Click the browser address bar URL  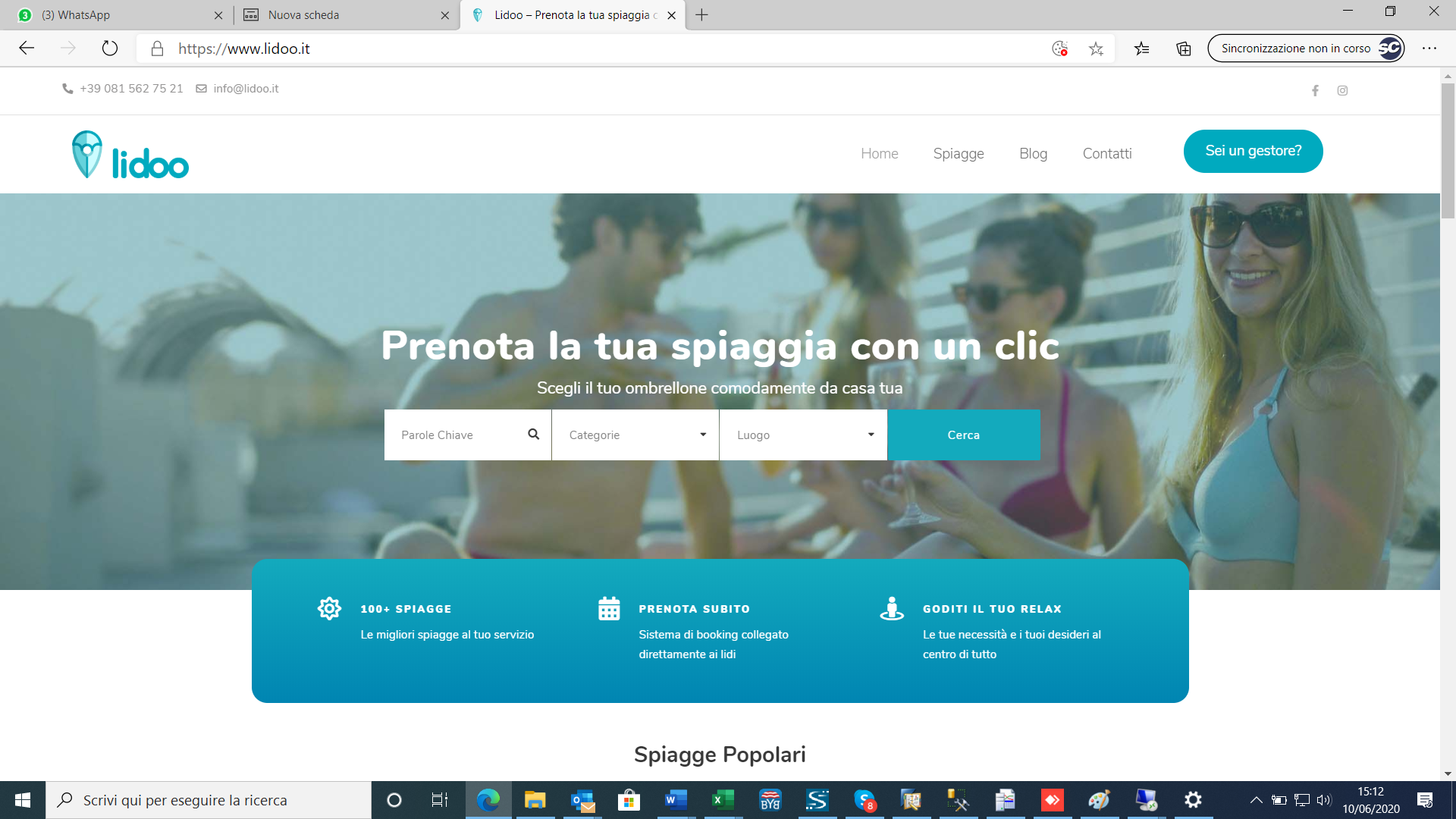244,49
